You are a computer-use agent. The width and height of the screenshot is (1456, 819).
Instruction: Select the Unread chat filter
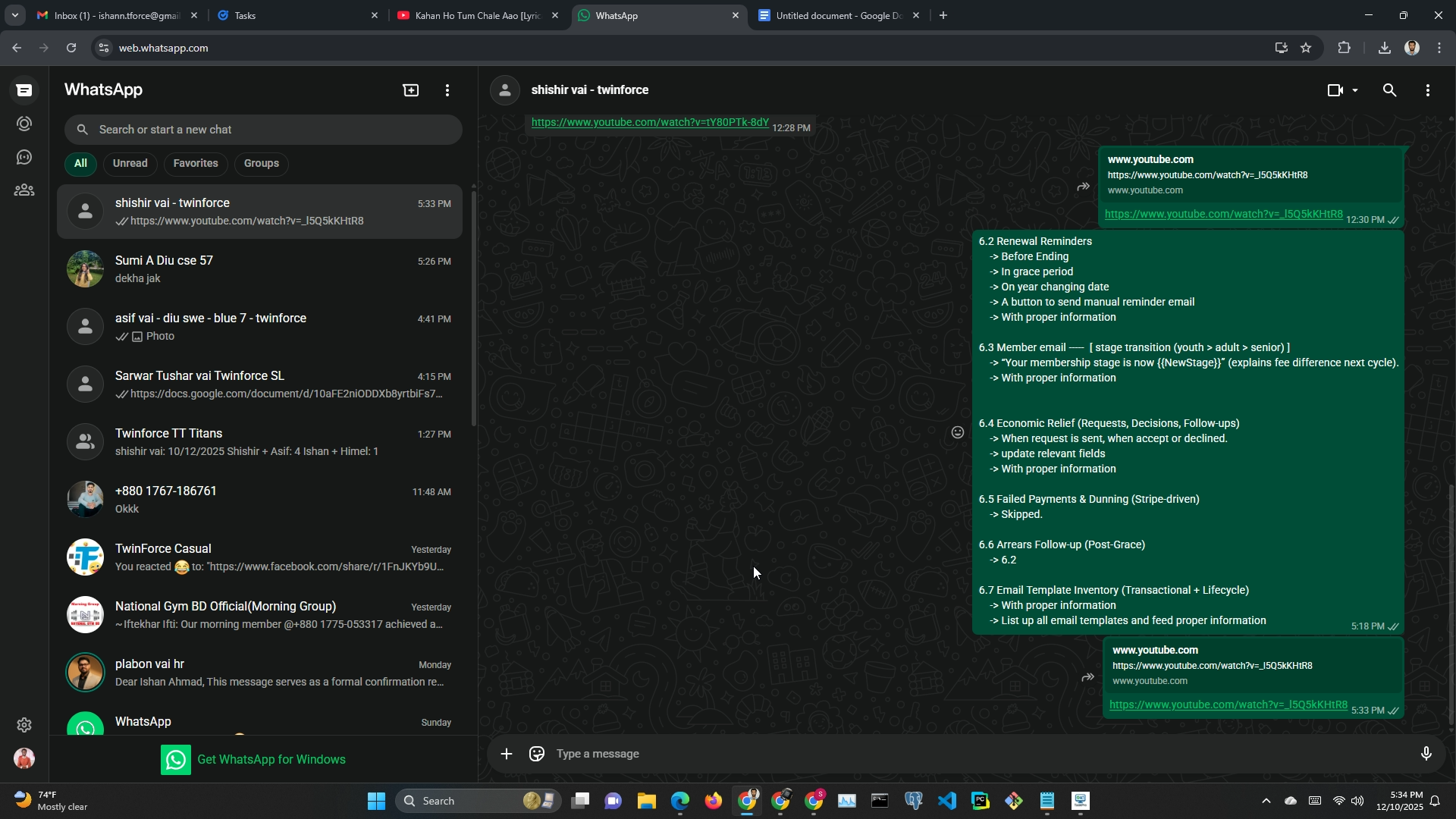[x=130, y=164]
